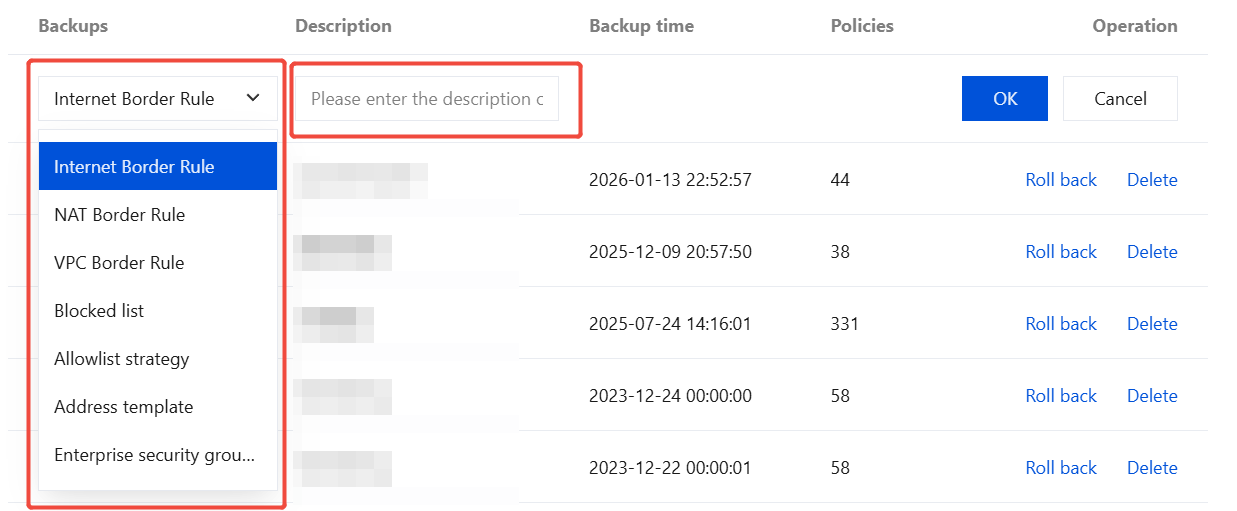Roll back the 2023-12-24 backup
Viewport: 1237px width, 511px height.
(1061, 396)
